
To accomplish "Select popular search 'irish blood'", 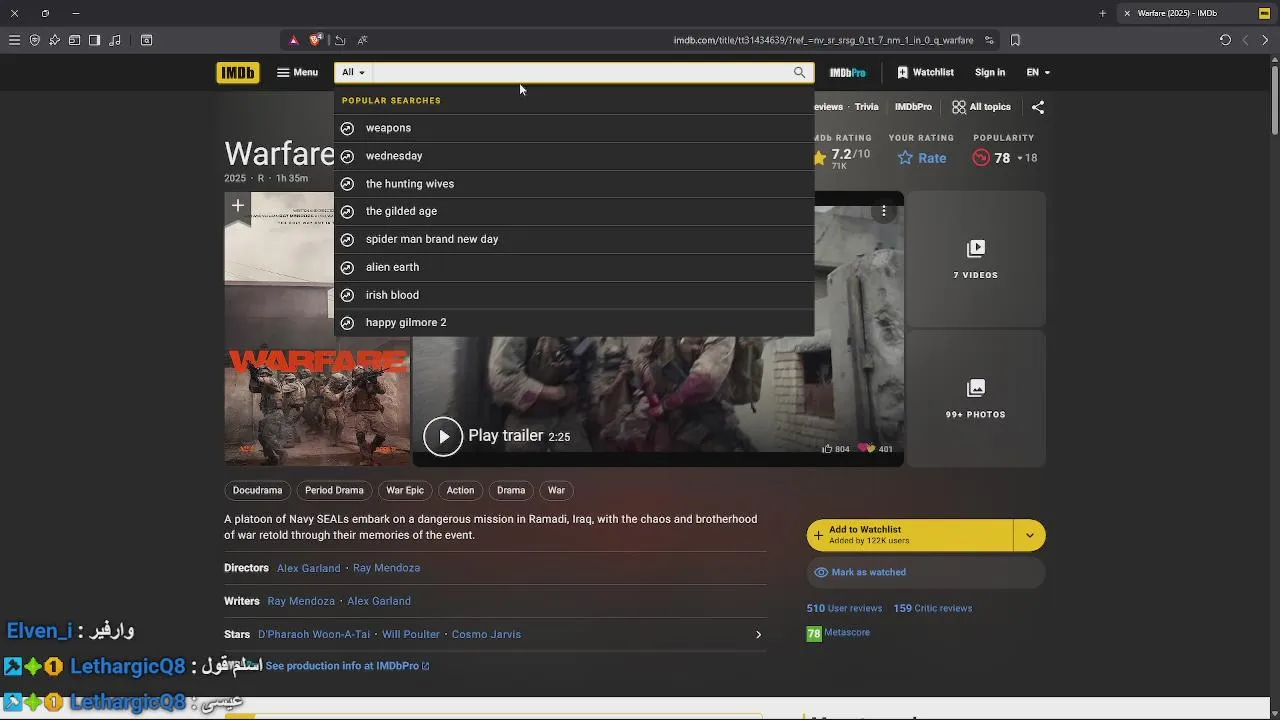I will coord(574,295).
